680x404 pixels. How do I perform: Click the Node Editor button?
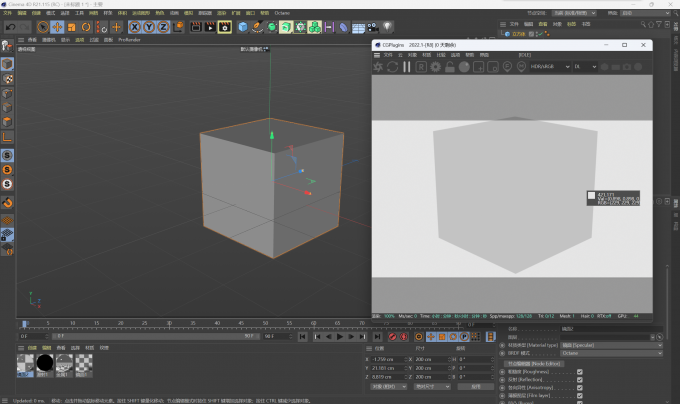(534, 364)
